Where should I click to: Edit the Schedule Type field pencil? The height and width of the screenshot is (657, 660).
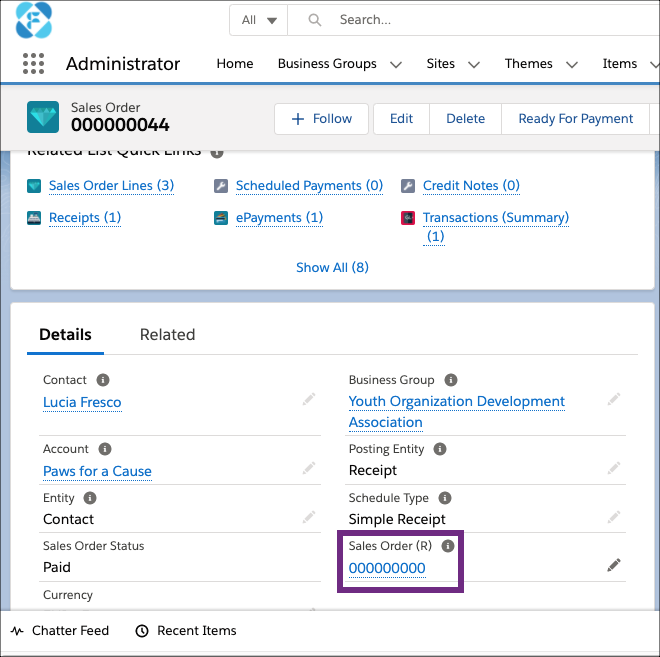(614, 517)
